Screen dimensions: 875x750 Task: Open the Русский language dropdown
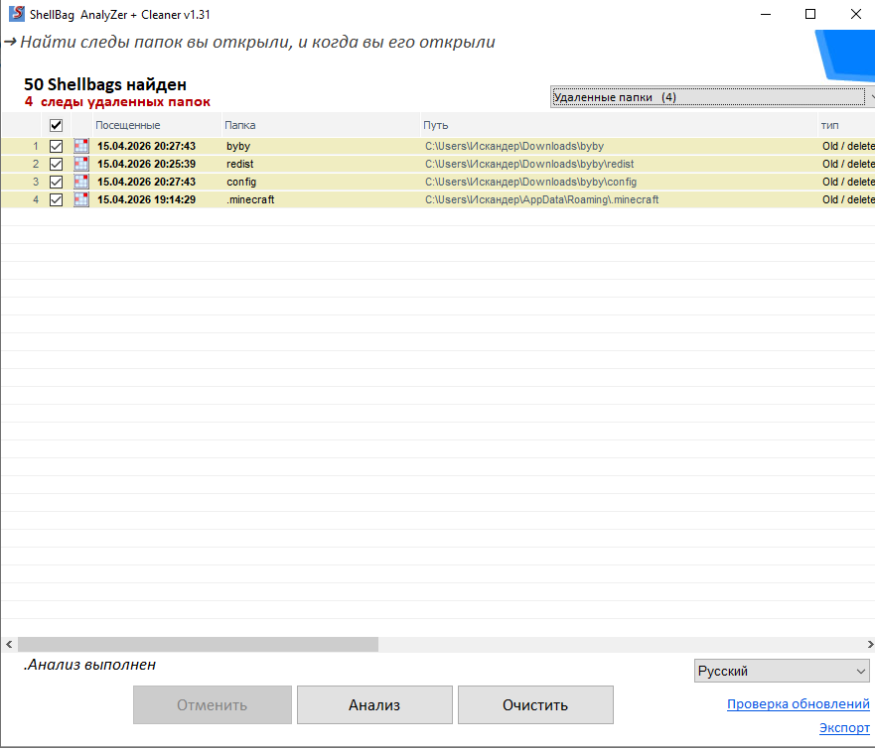click(782, 671)
